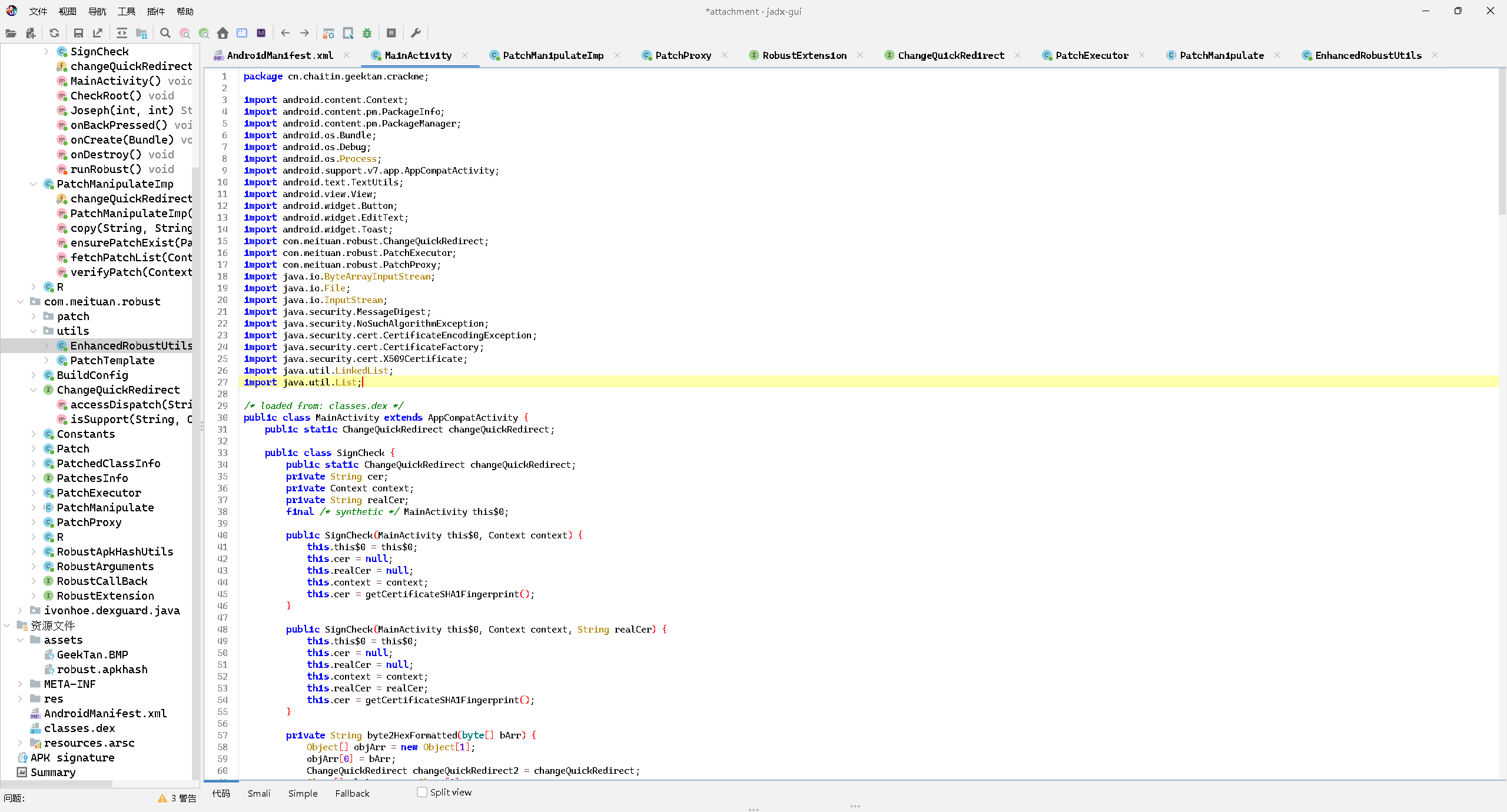Screen dimensions: 1507x812
Task: Navigate back with left arrow icon
Action: pos(286,34)
